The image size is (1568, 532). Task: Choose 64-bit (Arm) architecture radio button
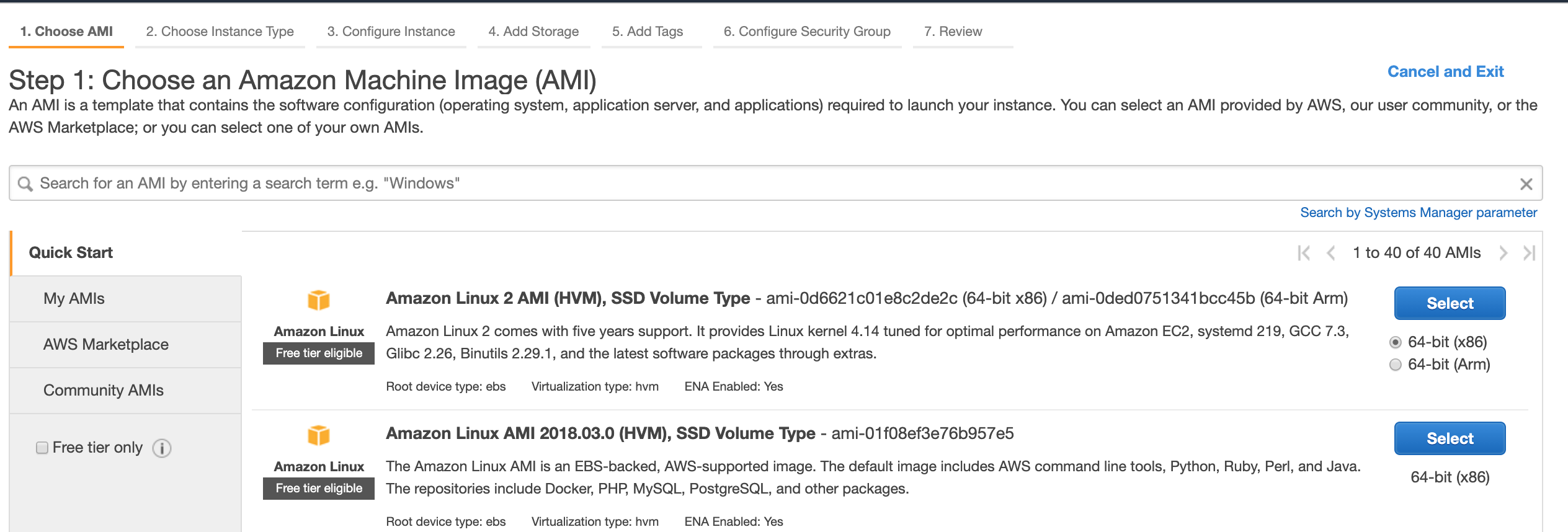[1396, 365]
